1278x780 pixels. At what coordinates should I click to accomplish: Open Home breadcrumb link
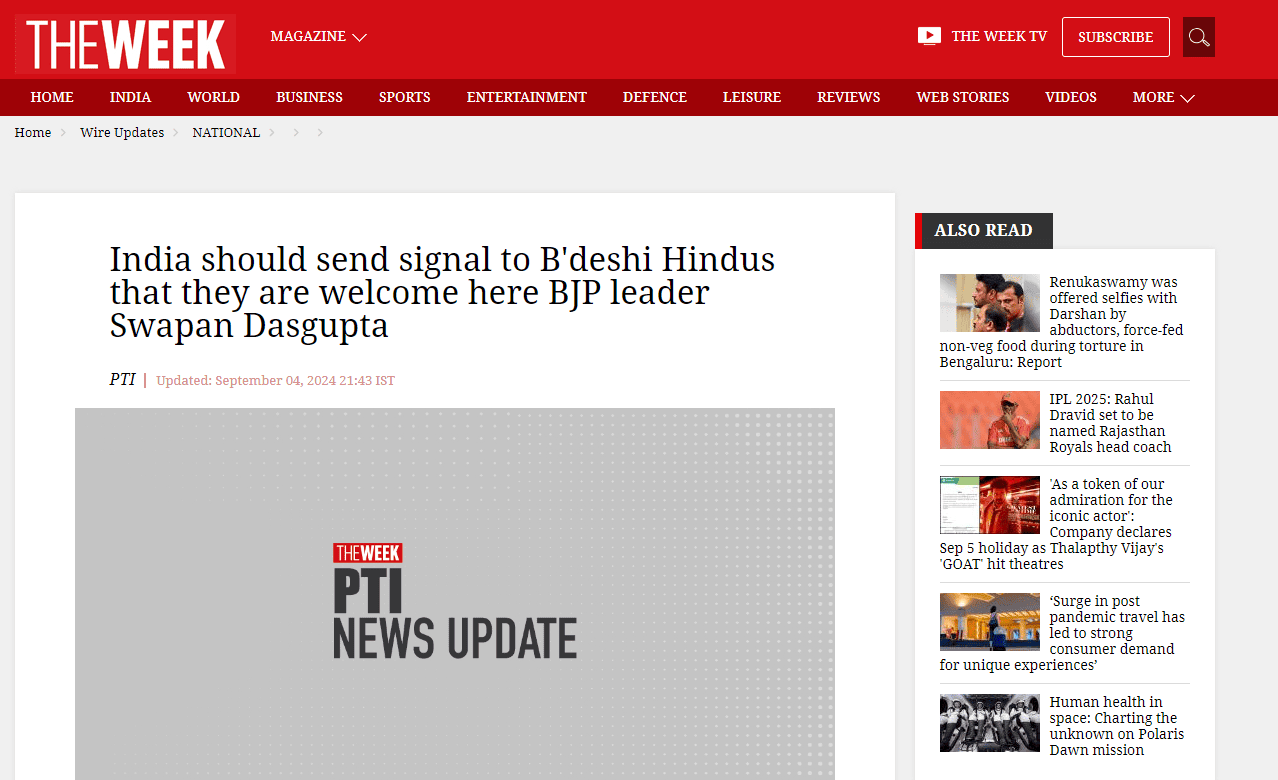33,132
